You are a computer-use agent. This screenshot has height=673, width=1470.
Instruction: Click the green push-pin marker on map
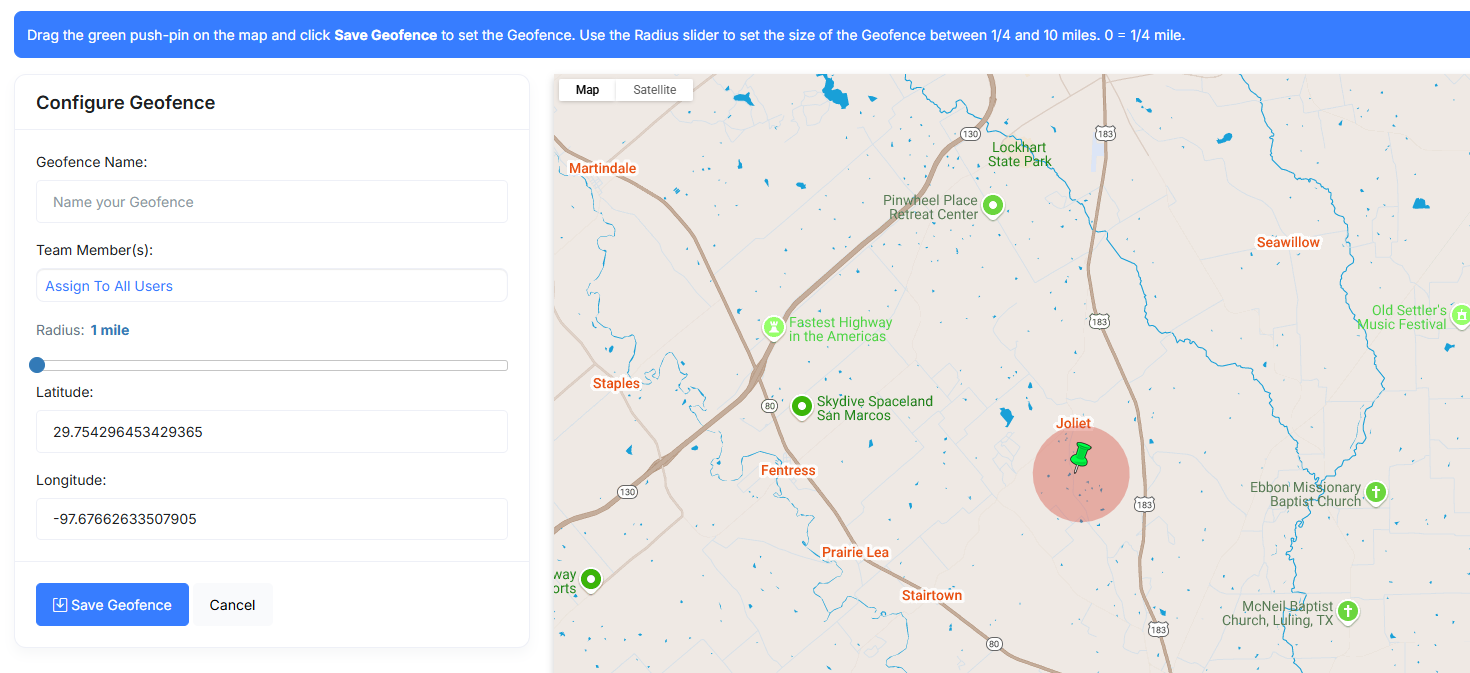pyautogui.click(x=1080, y=456)
